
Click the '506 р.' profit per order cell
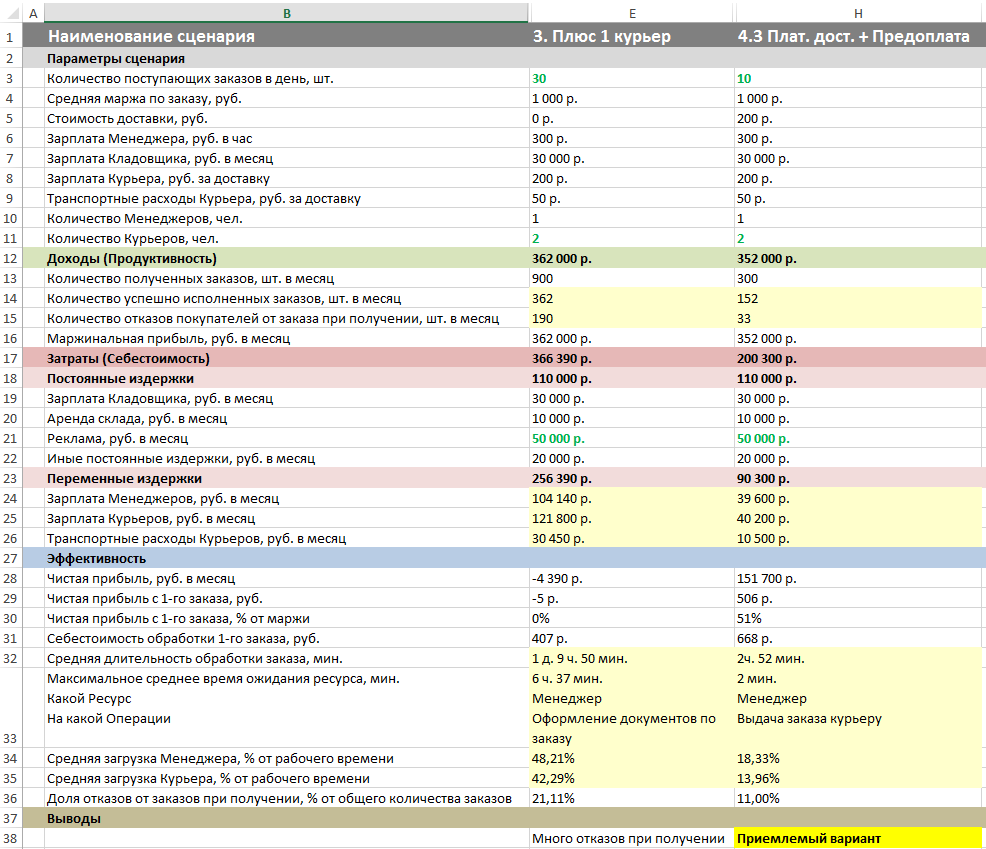858,599
